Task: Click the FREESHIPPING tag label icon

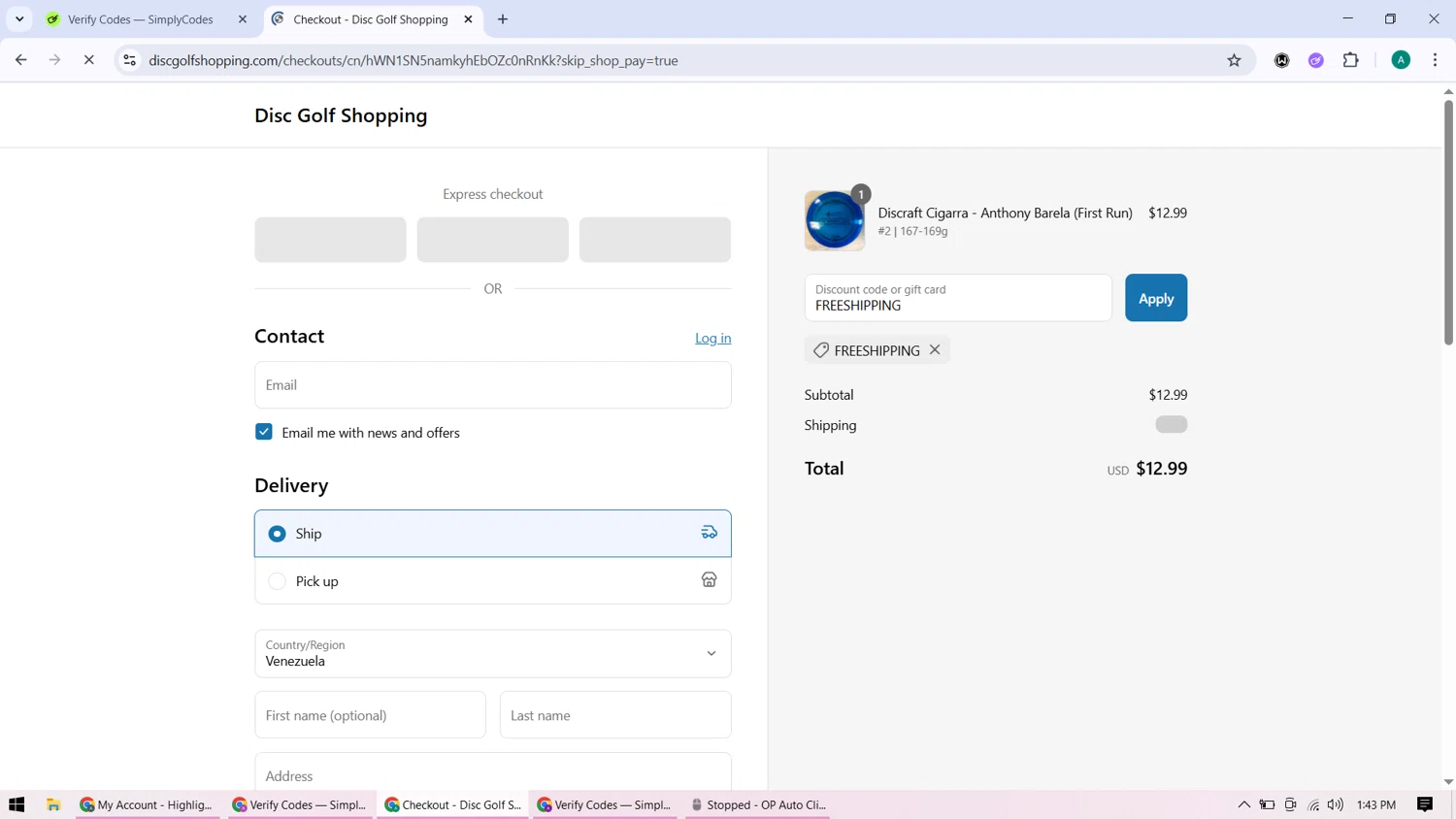Action: coord(821,350)
